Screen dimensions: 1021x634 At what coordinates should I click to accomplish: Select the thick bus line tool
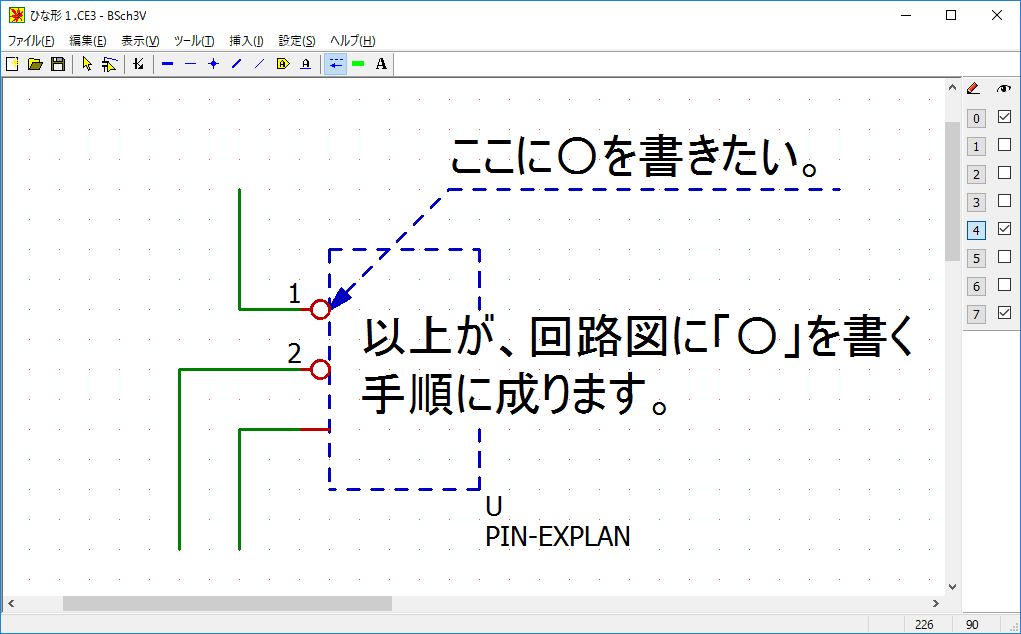click(x=167, y=64)
